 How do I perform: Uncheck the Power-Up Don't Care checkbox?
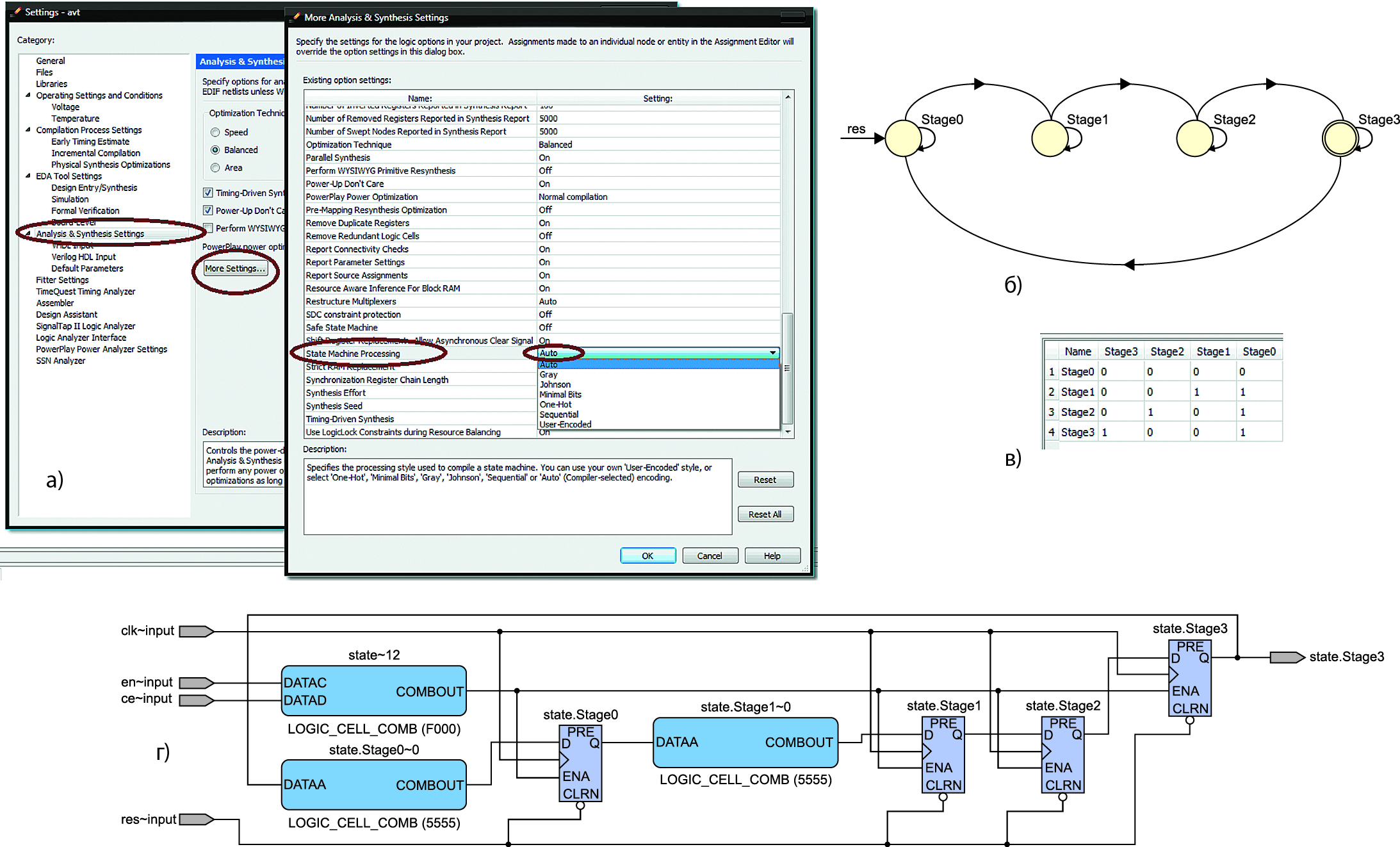pyautogui.click(x=208, y=210)
